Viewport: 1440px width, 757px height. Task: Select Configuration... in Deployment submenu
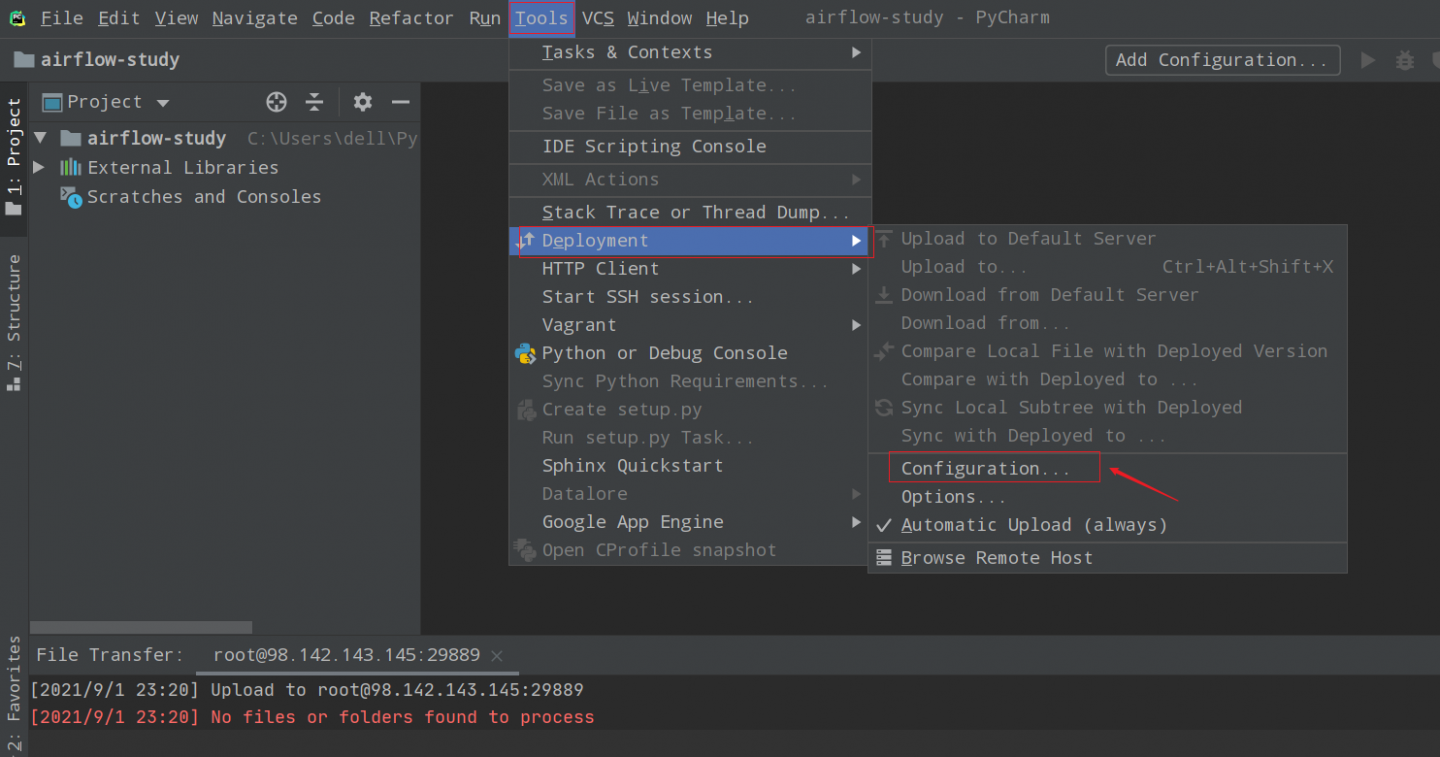pos(985,468)
